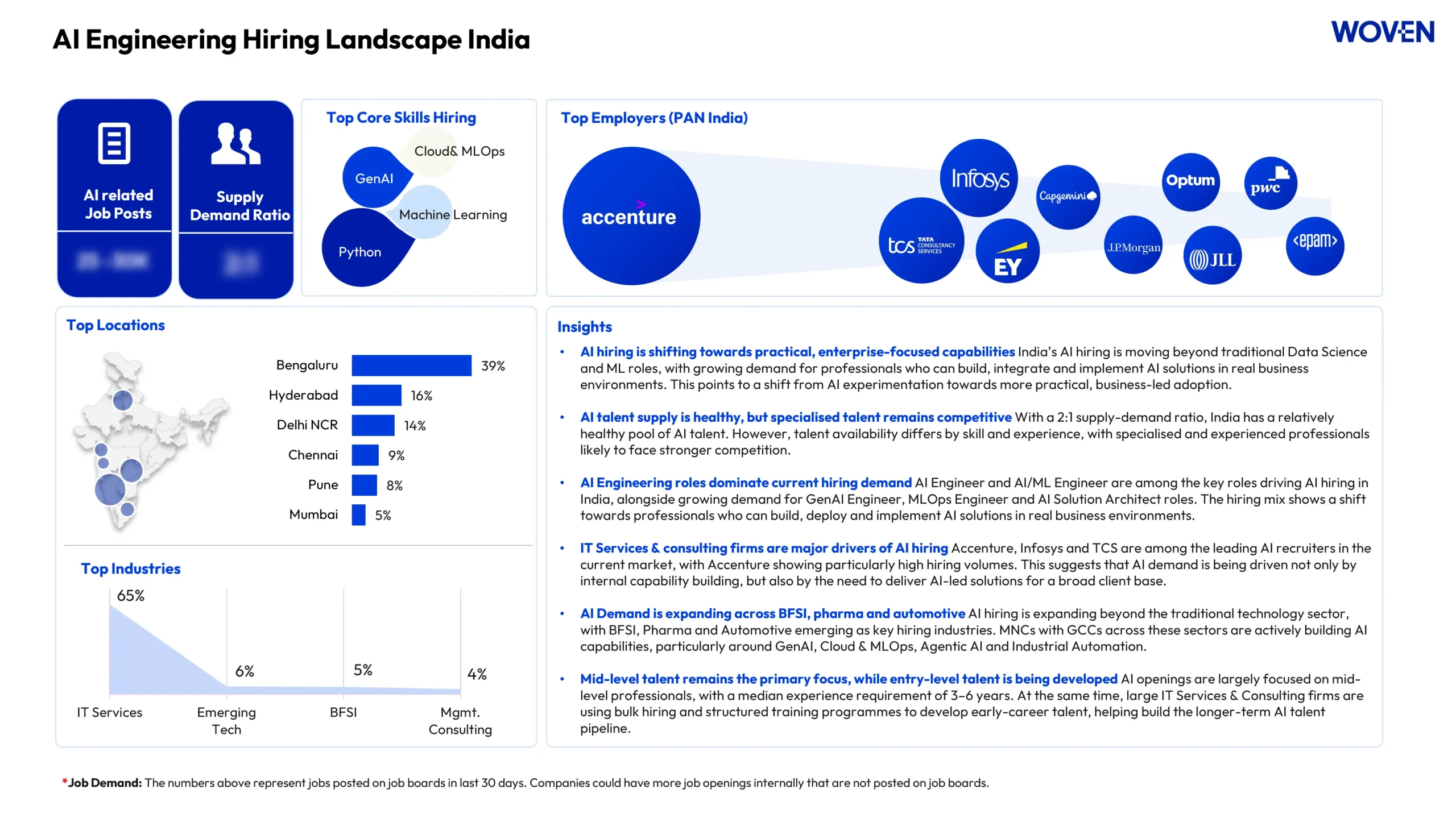Image resolution: width=1456 pixels, height=818 pixels.
Task: Click the 65% value in Top Industries chart
Action: [x=130, y=596]
